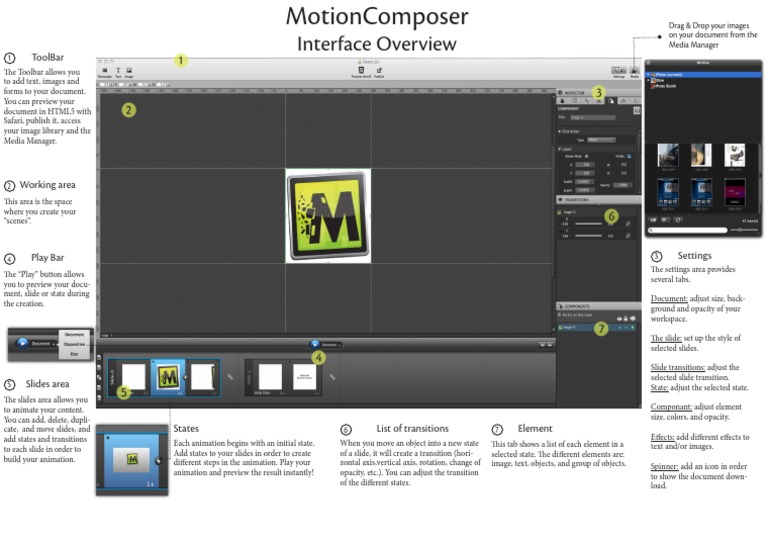
Task: Select iPhoto (current) in the Media window
Action: [704, 74]
